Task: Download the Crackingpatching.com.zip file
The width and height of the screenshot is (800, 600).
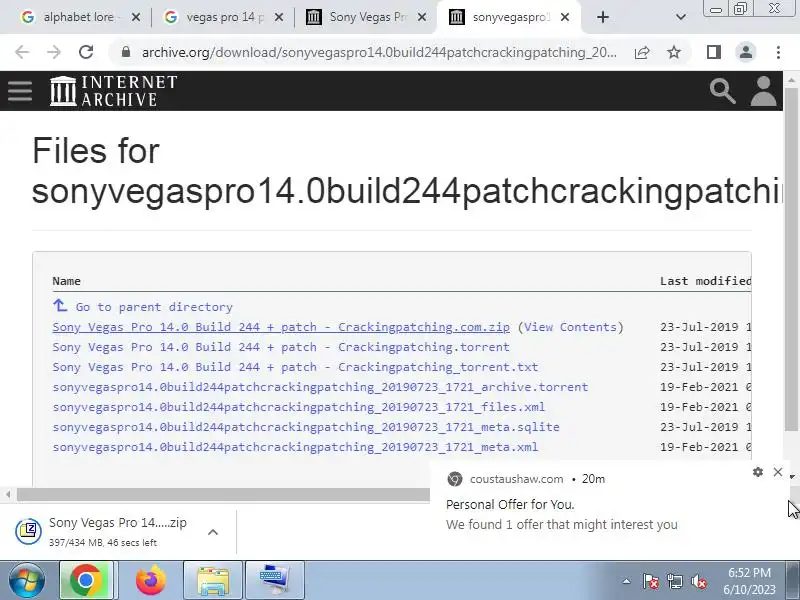Action: pos(281,327)
